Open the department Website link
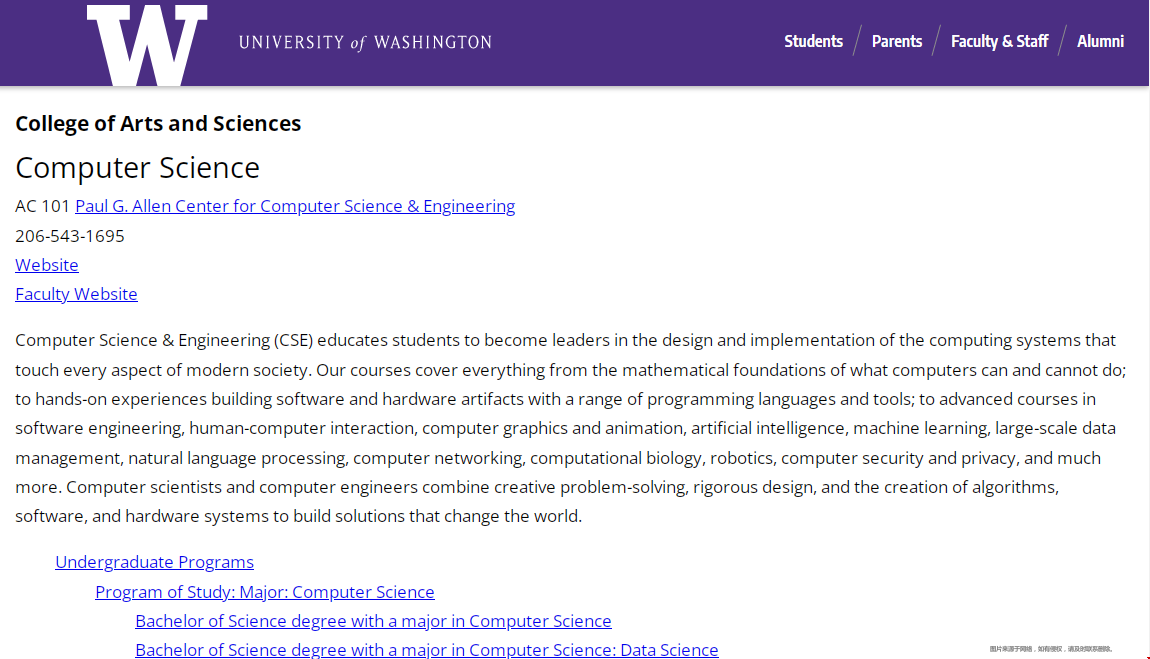Image resolution: width=1150 pixels, height=659 pixels. (46, 264)
